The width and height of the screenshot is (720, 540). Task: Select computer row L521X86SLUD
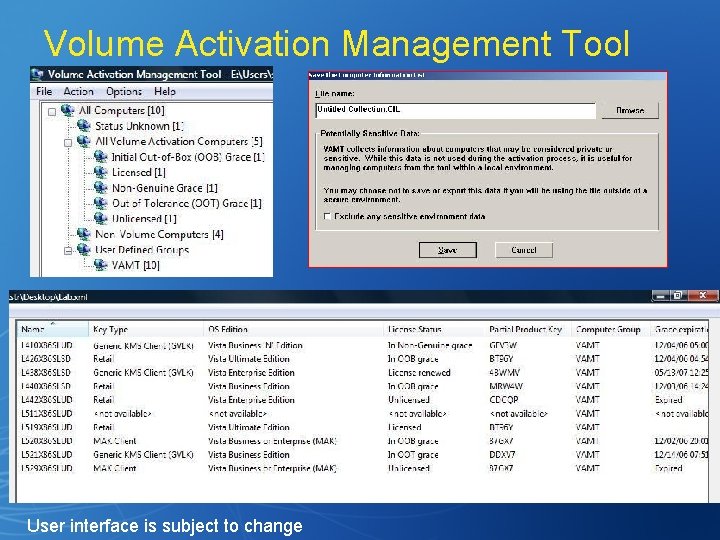pyautogui.click(x=363, y=455)
